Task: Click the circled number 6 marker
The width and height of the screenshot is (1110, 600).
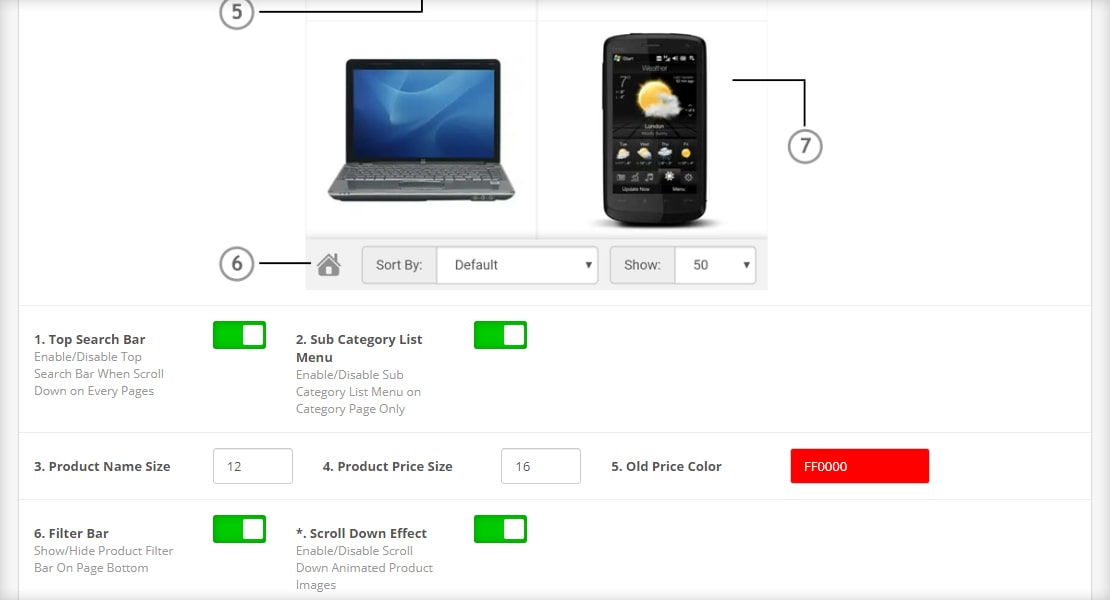Action: pos(236,264)
